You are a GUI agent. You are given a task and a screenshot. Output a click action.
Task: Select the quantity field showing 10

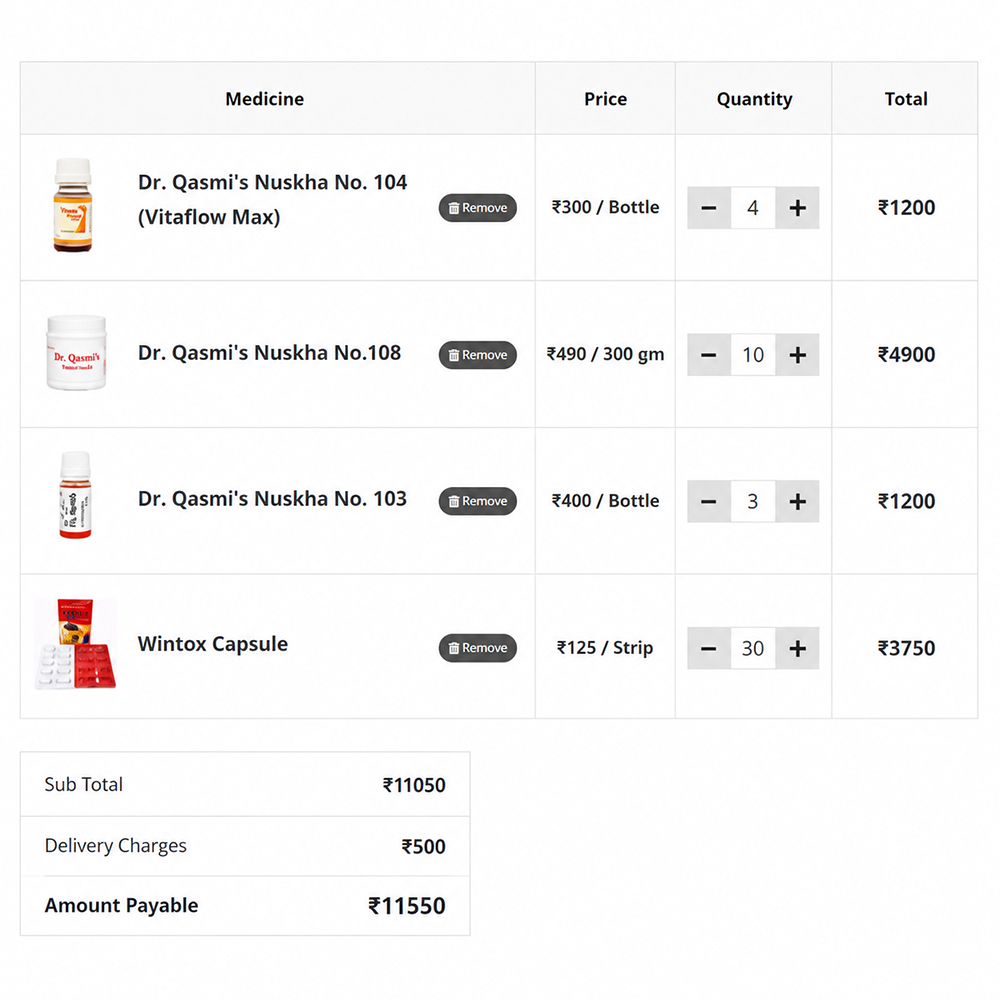753,355
